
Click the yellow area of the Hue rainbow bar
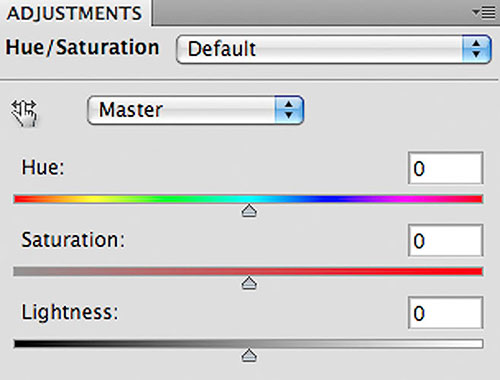point(90,199)
